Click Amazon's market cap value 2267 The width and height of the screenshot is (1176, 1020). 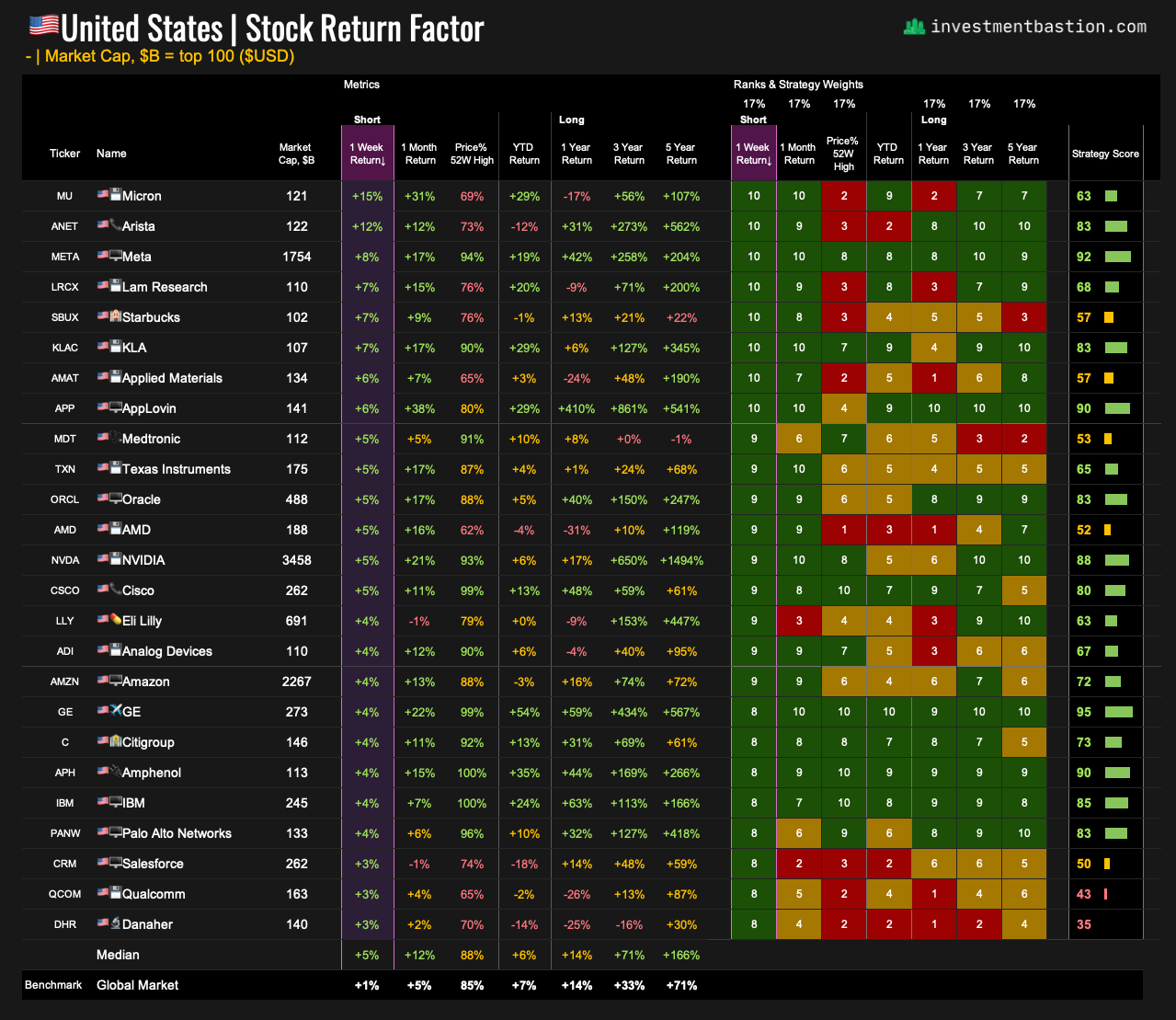click(297, 682)
